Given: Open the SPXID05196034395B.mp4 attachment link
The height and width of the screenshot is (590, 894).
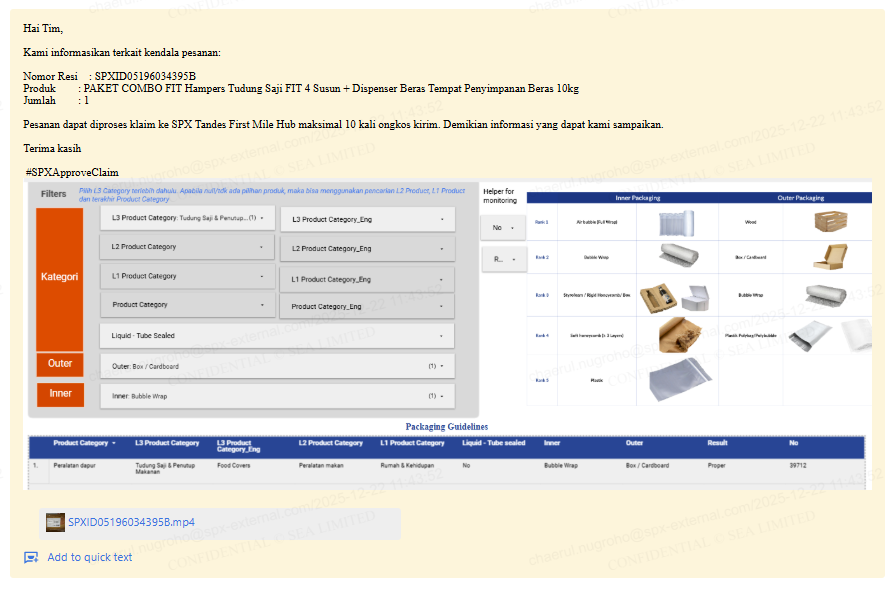Looking at the screenshot, I should pyautogui.click(x=131, y=522).
